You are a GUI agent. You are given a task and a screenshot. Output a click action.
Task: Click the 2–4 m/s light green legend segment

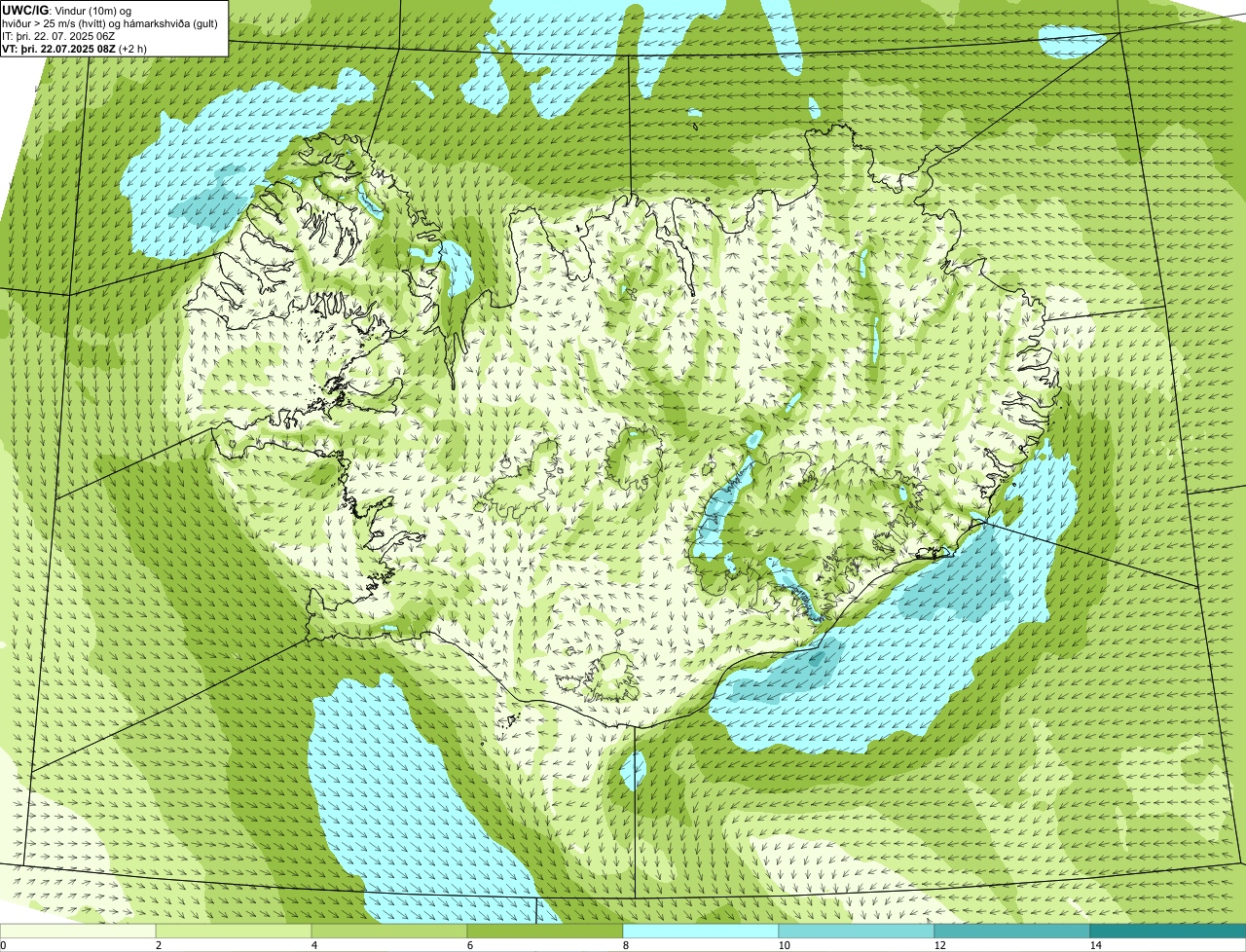point(234,931)
